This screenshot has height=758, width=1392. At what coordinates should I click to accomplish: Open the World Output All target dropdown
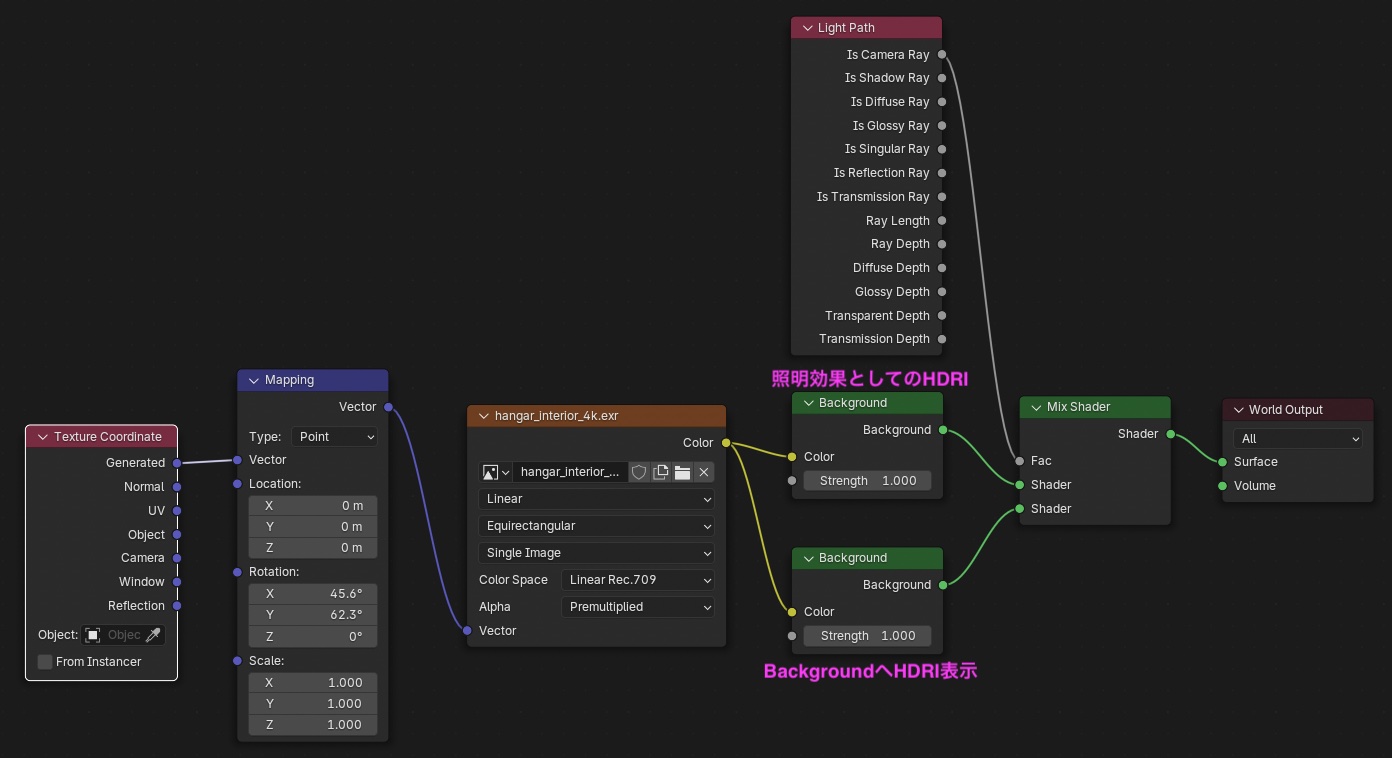click(x=1298, y=439)
